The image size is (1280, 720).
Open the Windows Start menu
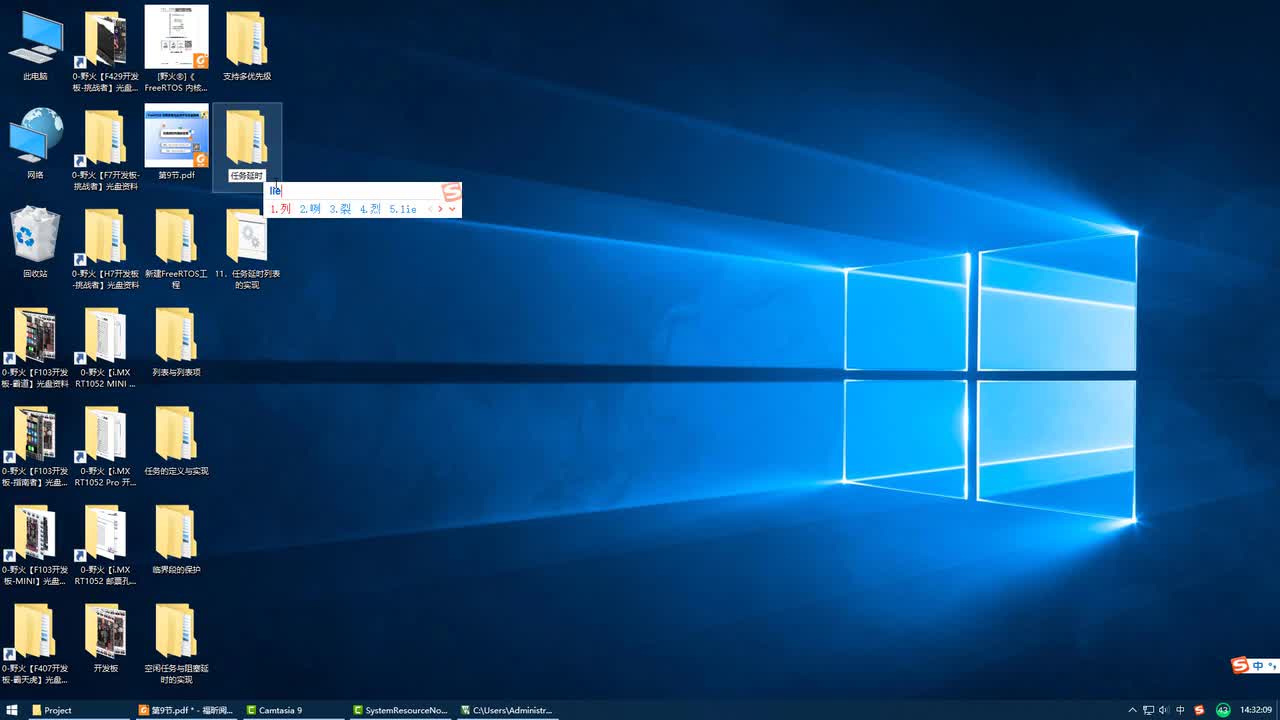click(x=12, y=710)
